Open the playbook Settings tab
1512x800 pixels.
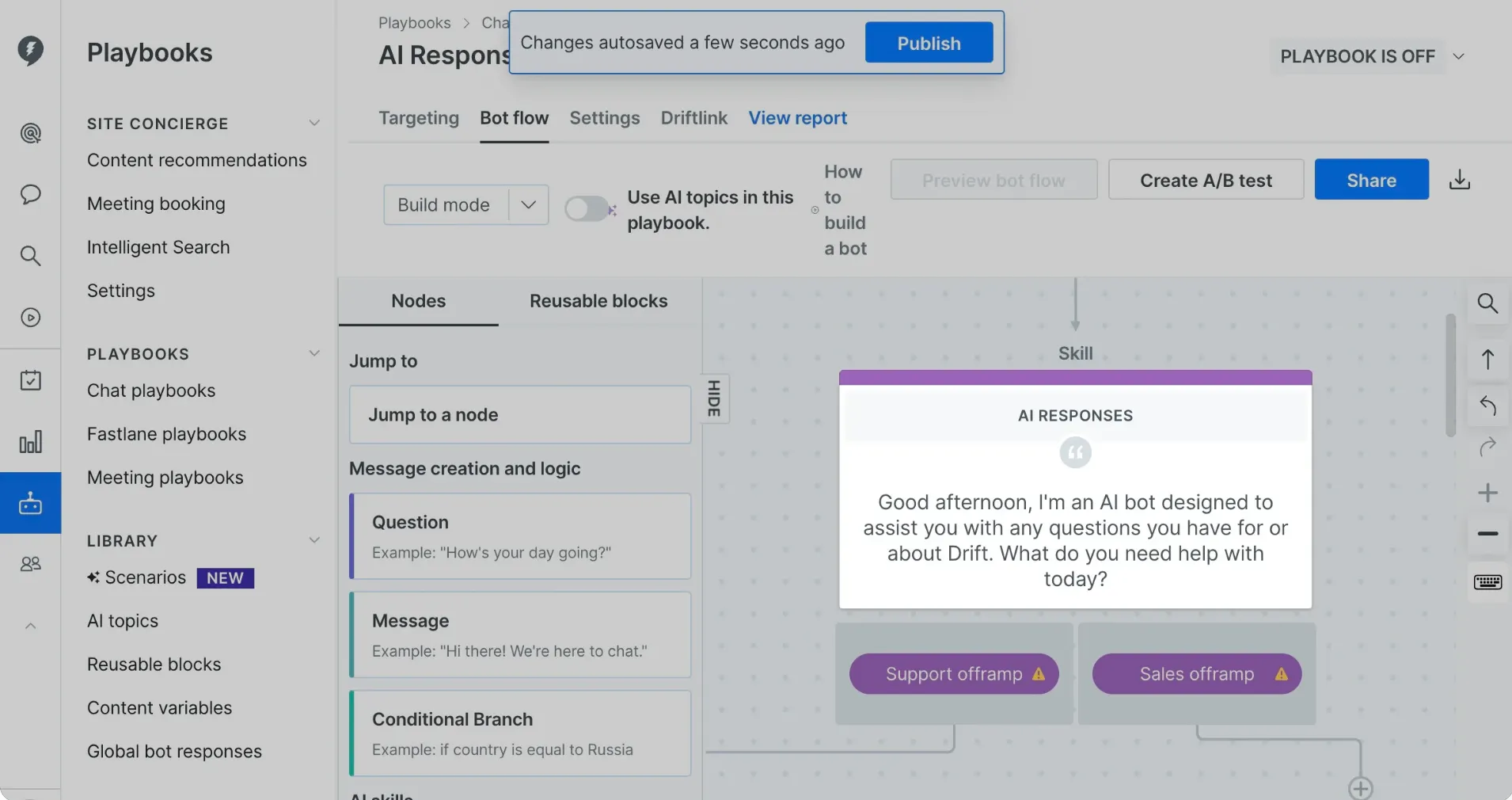click(605, 118)
